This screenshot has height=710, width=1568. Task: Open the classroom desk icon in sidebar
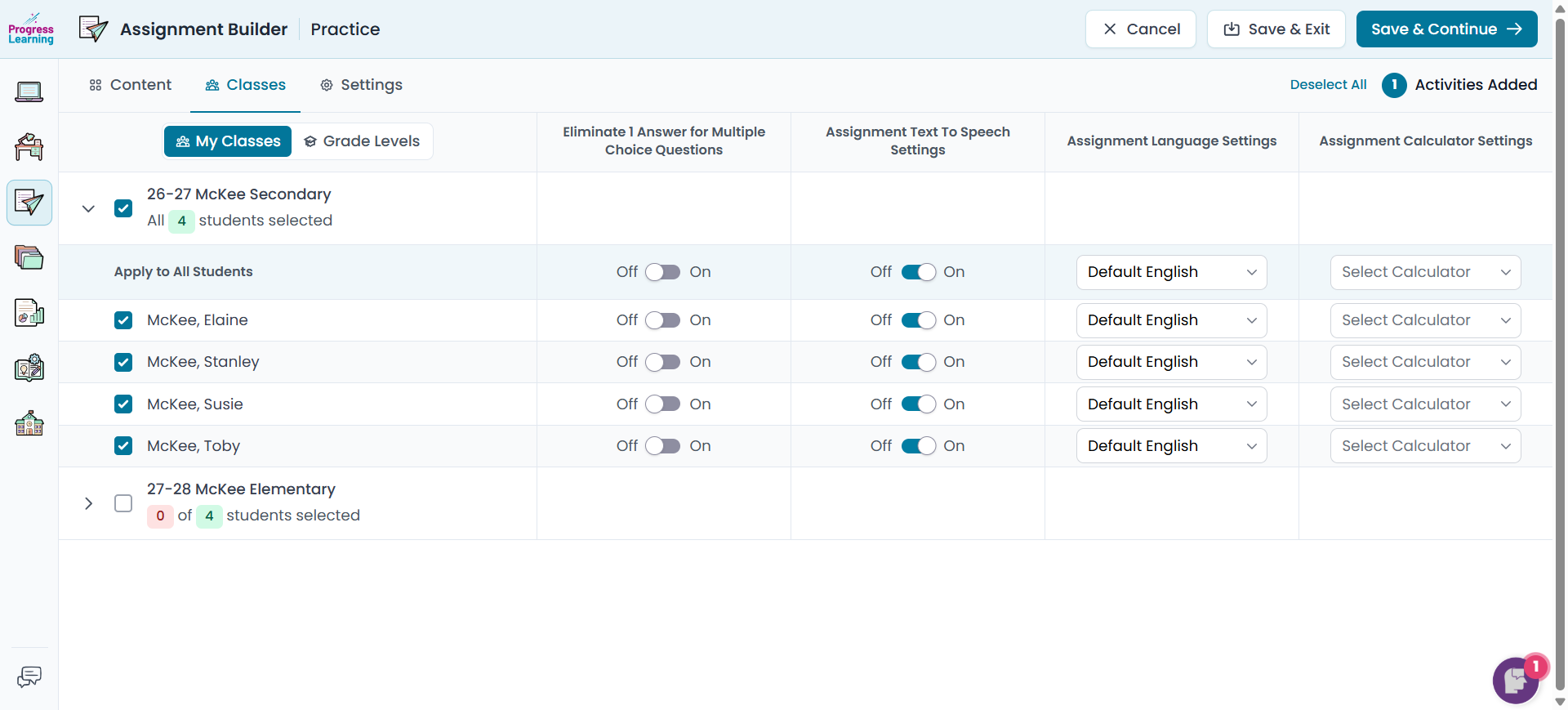(29, 147)
